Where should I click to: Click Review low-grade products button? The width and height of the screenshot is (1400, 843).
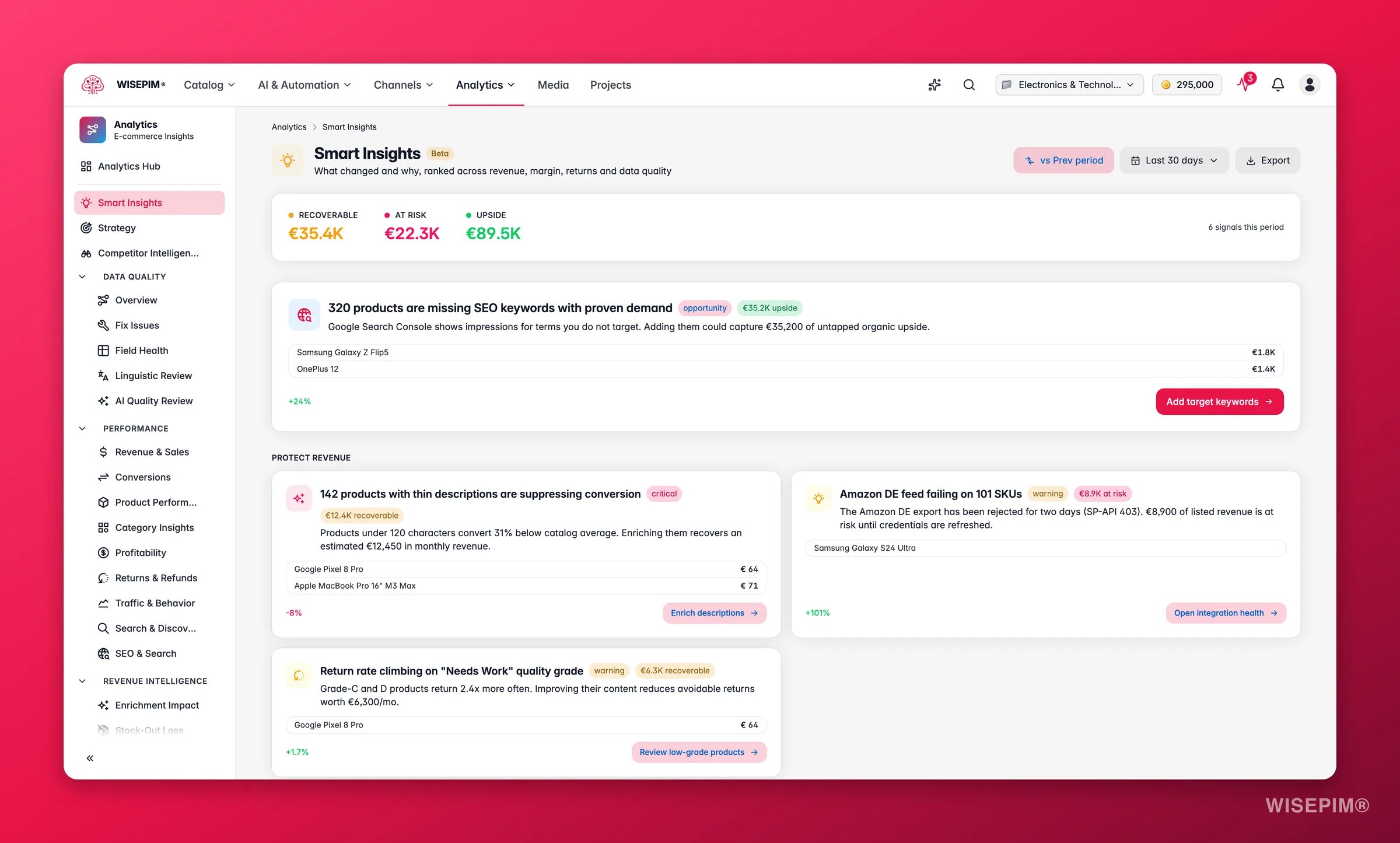698,752
